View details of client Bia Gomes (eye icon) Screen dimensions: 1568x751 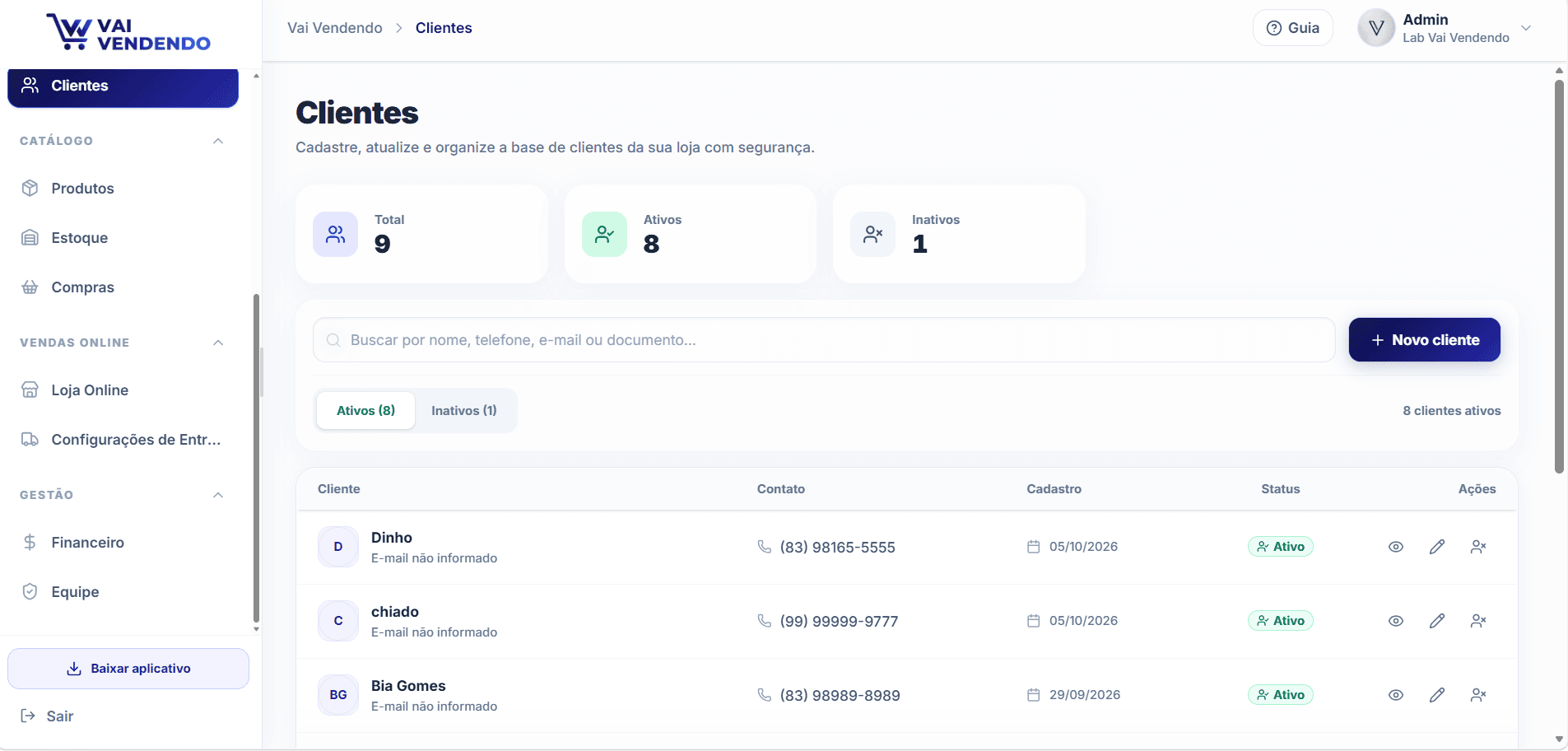tap(1396, 695)
